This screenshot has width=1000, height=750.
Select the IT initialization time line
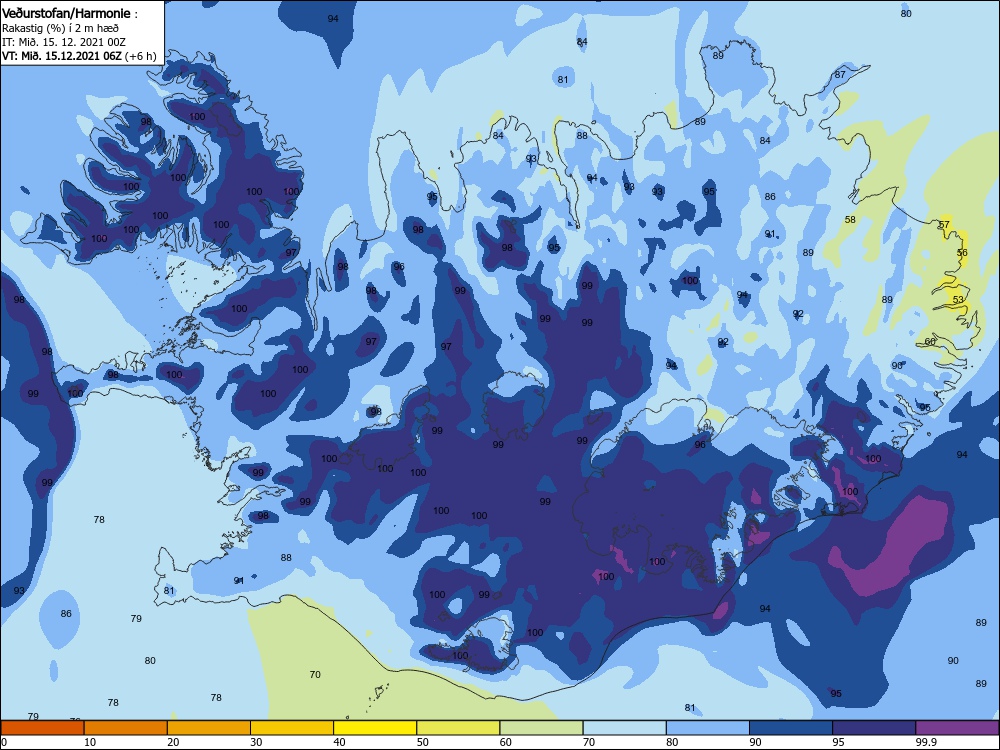pyautogui.click(x=64, y=42)
